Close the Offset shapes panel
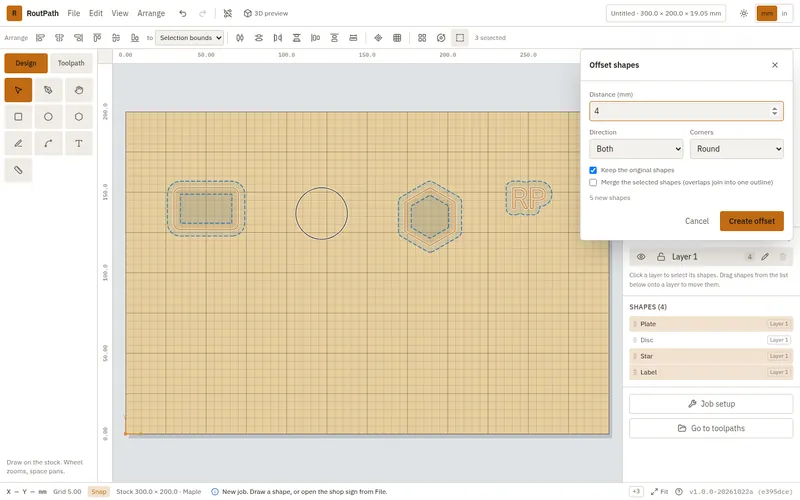This screenshot has width=800, height=500. point(775,65)
